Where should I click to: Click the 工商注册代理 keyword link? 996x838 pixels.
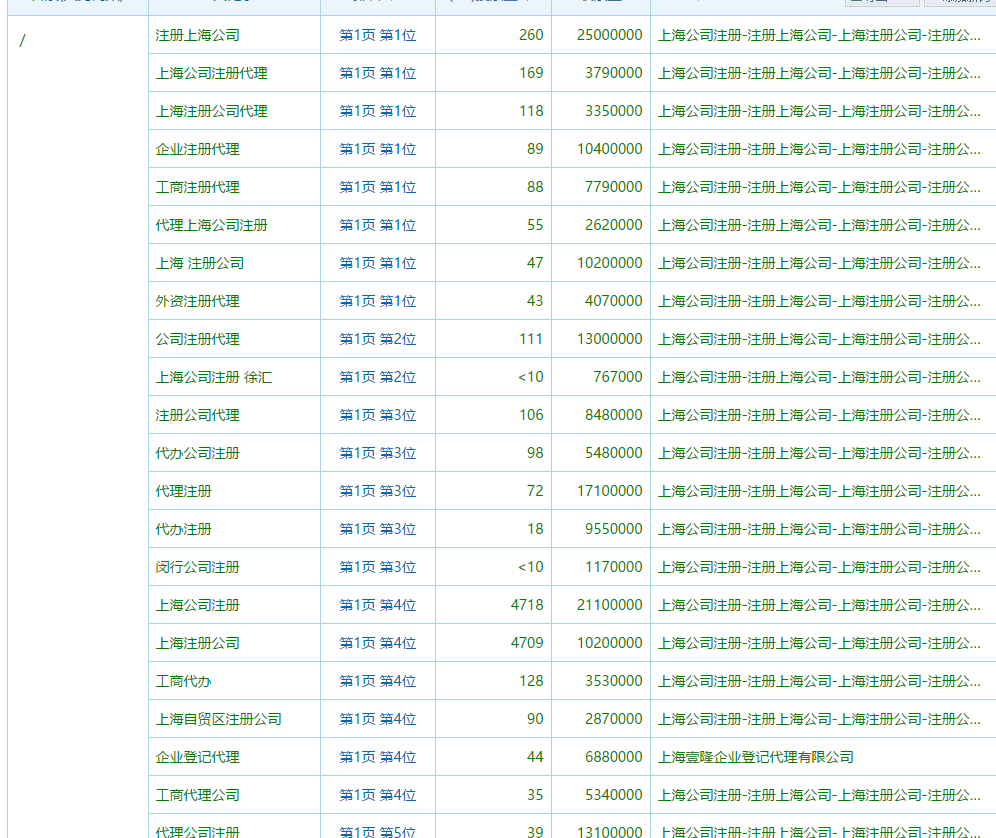tap(197, 187)
